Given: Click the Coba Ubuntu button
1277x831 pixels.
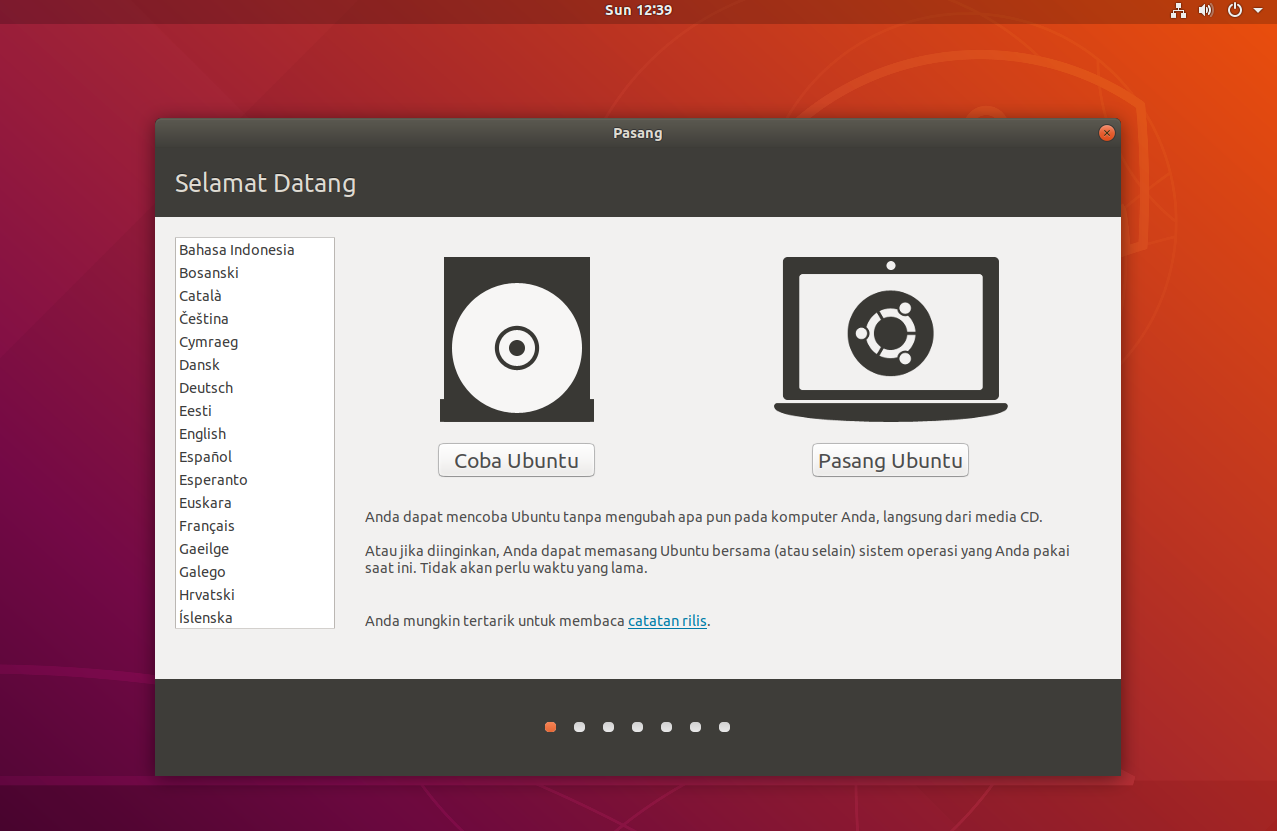Looking at the screenshot, I should click(x=516, y=461).
